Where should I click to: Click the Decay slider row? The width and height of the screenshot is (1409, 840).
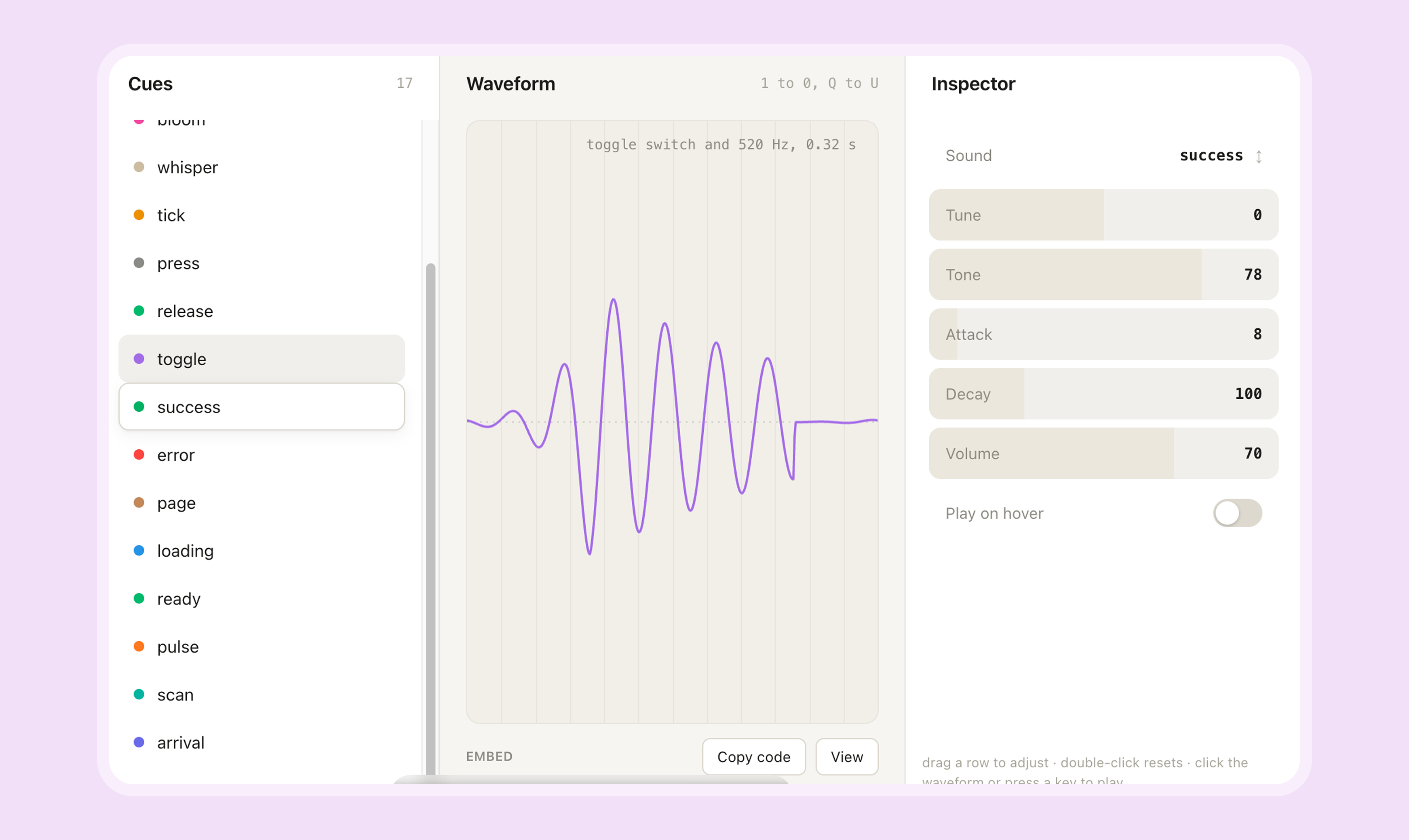click(x=1103, y=394)
